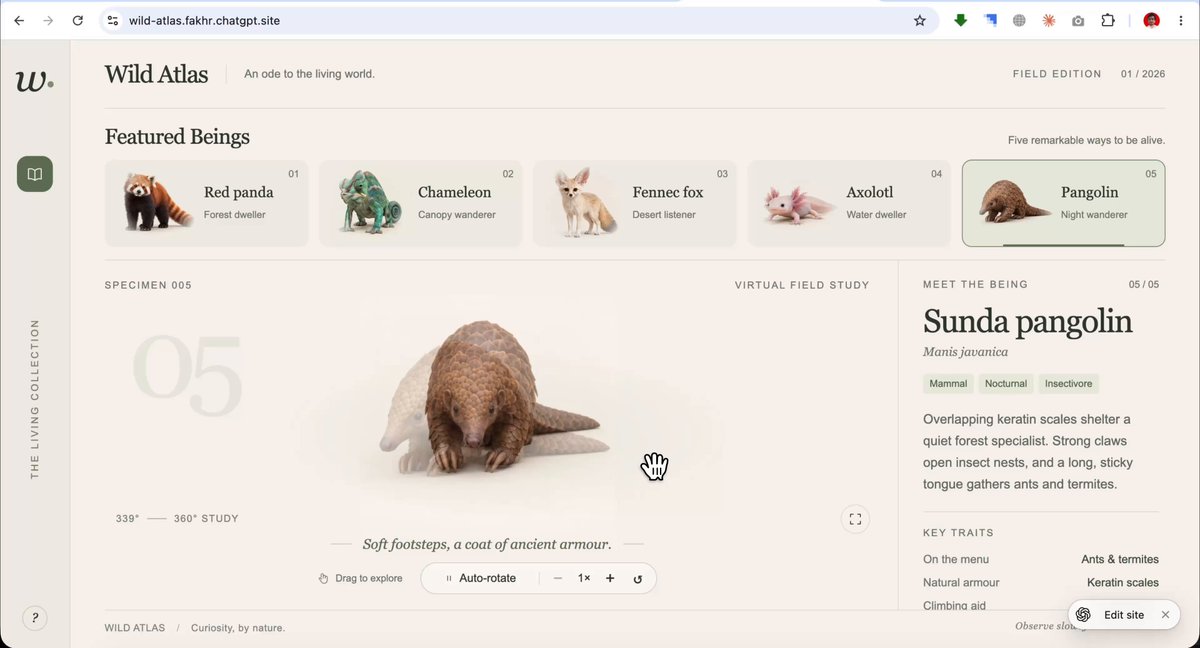Screen dimensions: 1200x648
Task: Click the 'Ants & termites' value
Action: click(1120, 559)
